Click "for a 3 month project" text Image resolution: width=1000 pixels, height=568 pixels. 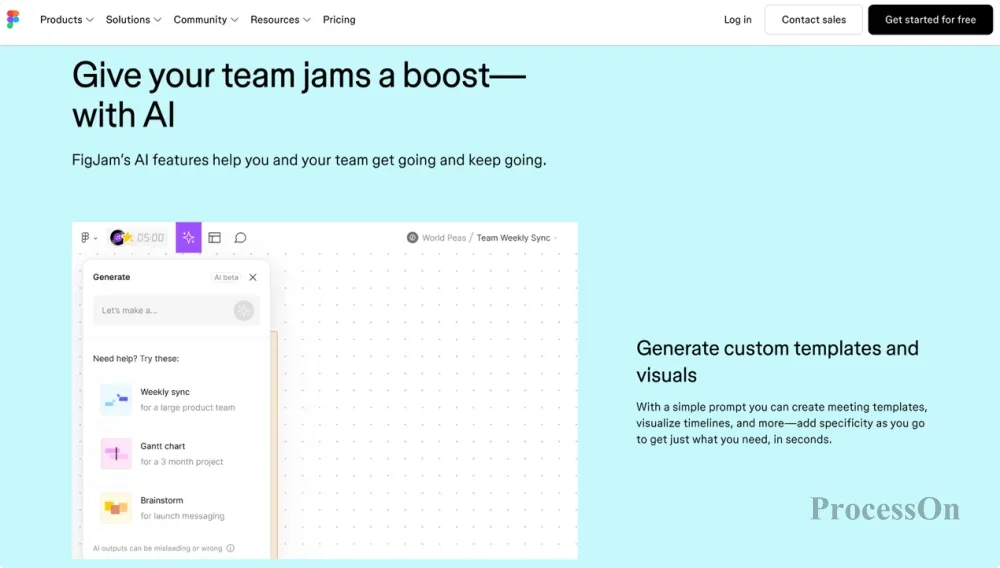point(182,462)
